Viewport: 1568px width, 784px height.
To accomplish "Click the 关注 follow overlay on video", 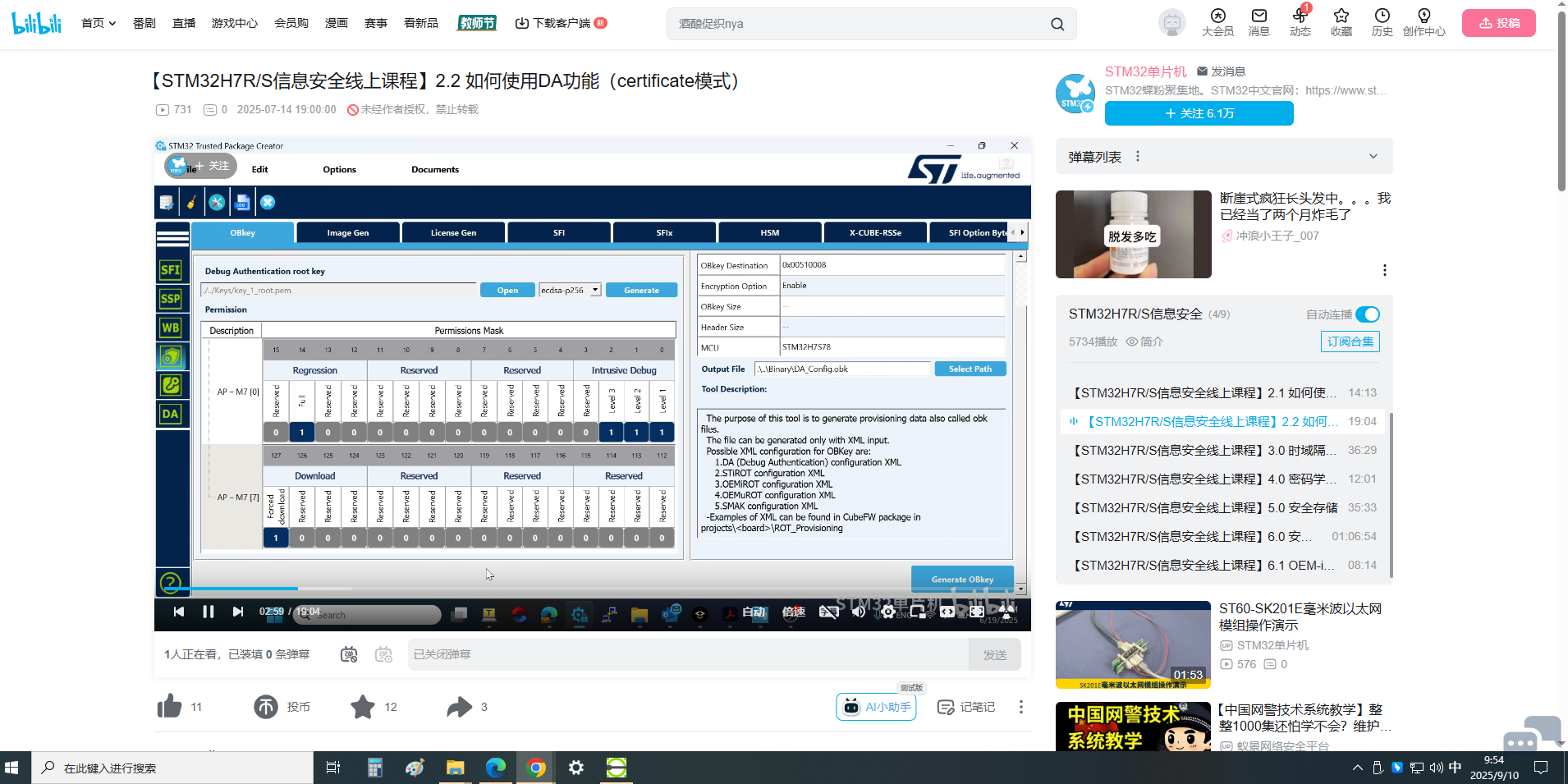I will point(201,166).
